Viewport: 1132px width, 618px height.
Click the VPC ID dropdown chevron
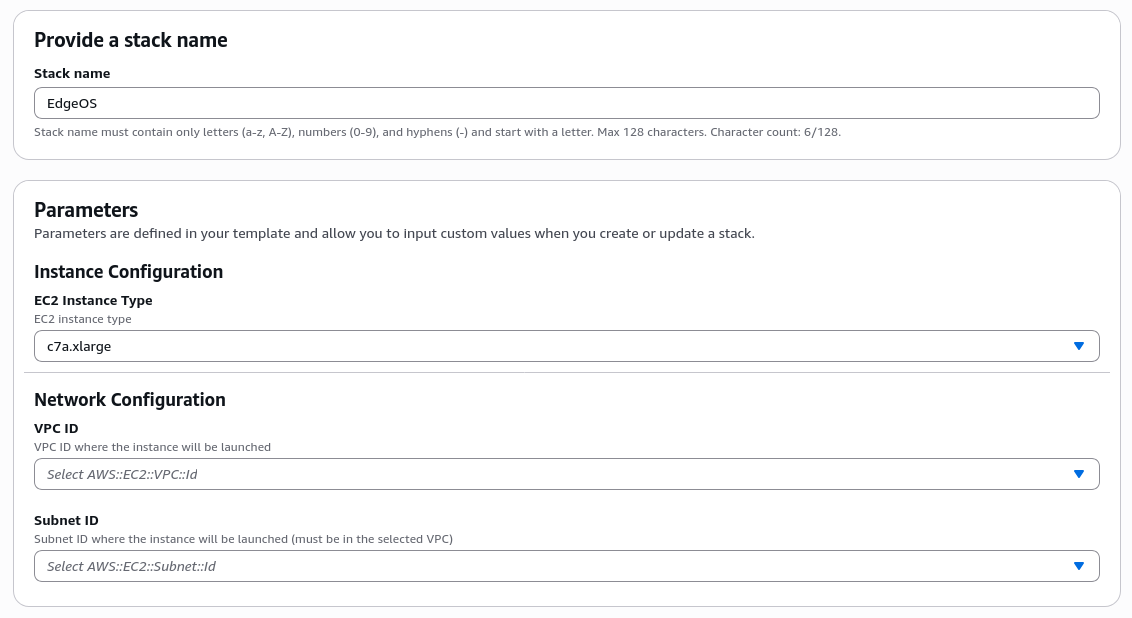(x=1079, y=474)
